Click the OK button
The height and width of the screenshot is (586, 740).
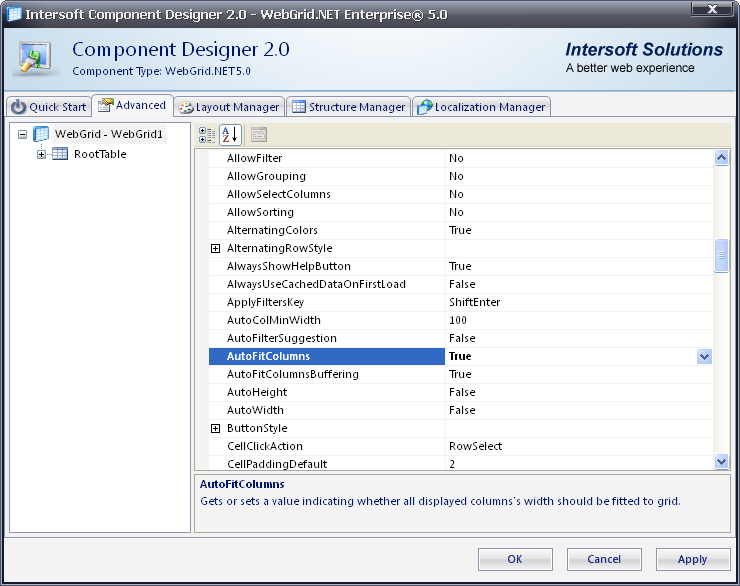(x=515, y=559)
